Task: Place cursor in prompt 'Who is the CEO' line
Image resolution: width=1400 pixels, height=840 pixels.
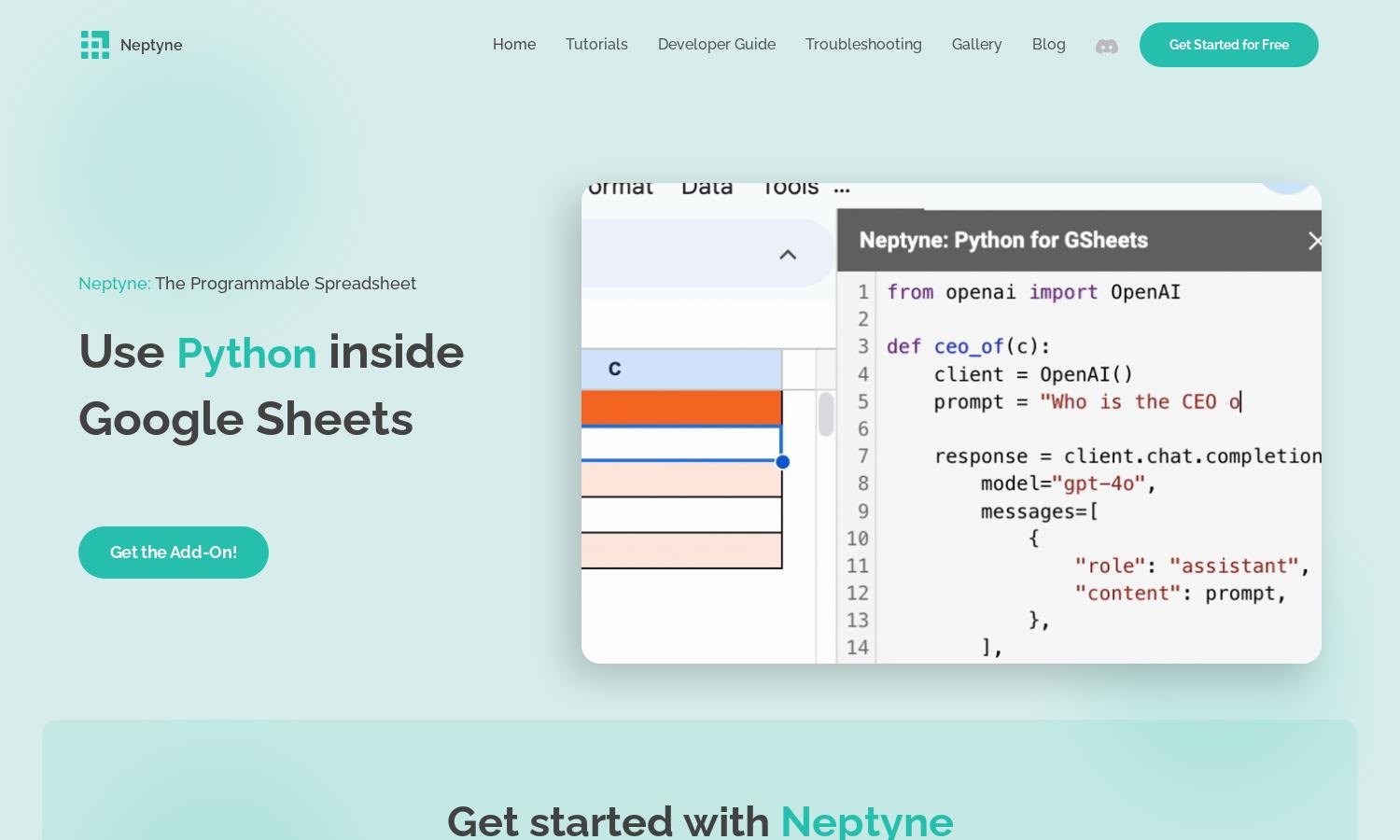Action: [x=1087, y=402]
